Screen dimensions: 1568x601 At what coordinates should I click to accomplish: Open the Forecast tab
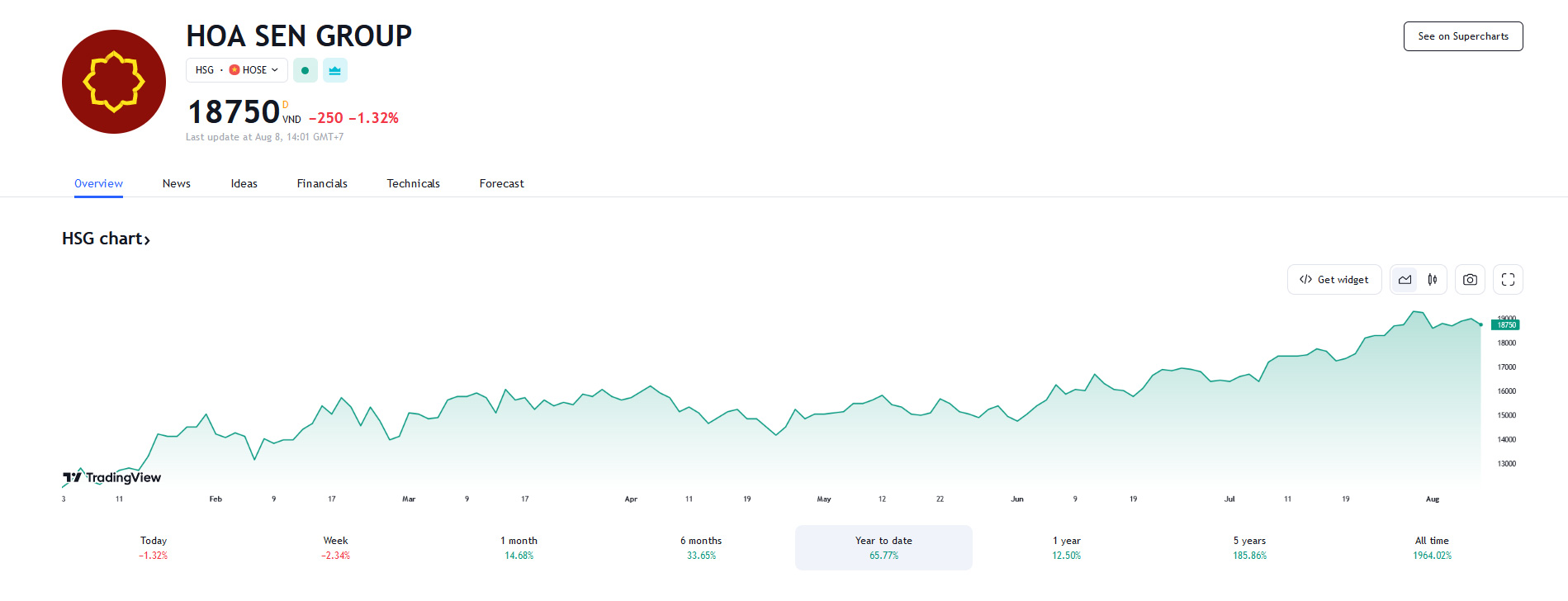(x=501, y=183)
